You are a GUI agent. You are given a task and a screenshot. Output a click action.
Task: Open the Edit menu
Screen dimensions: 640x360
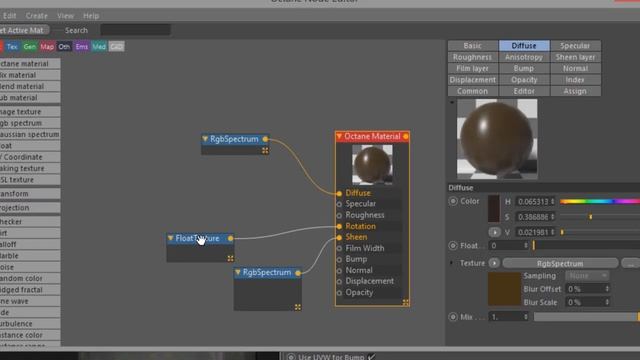coord(9,16)
